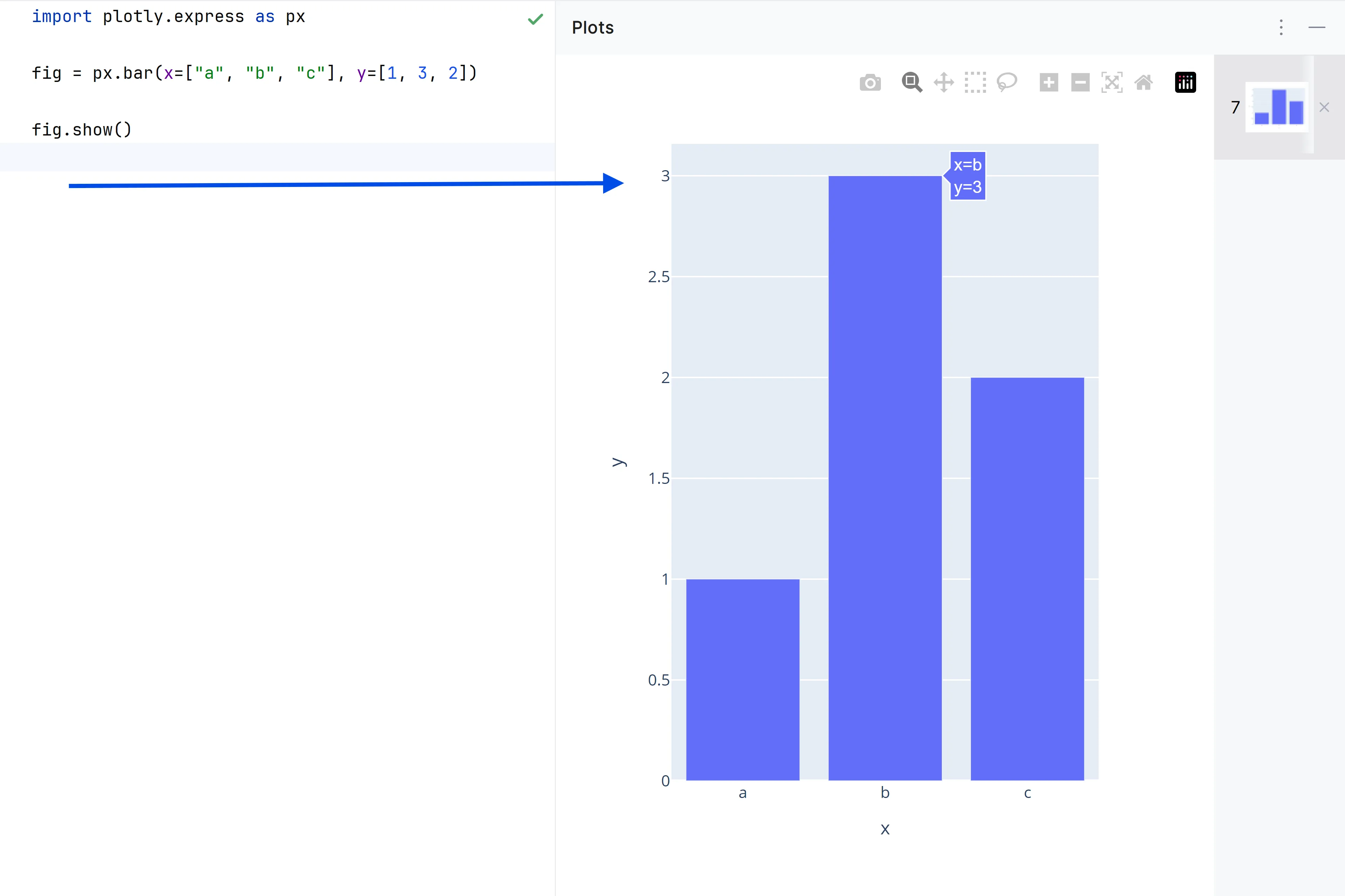Zoom in with the plus icon

[x=1048, y=83]
